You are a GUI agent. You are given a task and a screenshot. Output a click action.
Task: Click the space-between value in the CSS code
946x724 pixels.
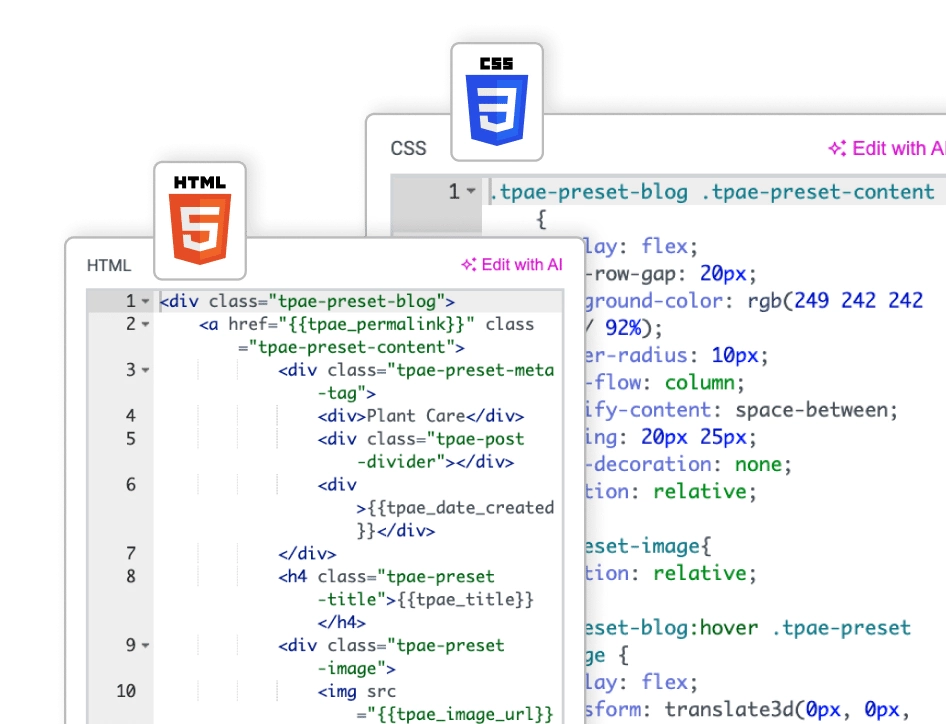tap(817, 410)
